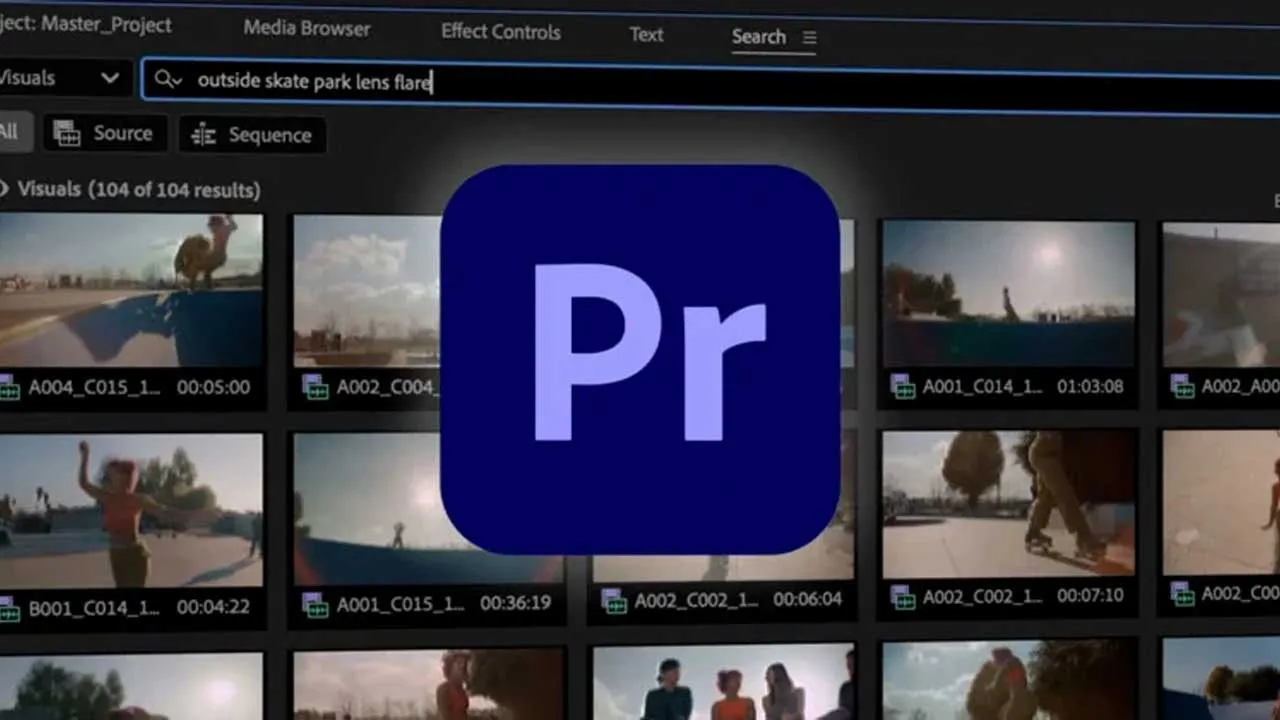Open the Effect Controls tab
The width and height of the screenshot is (1280, 720).
501,31
